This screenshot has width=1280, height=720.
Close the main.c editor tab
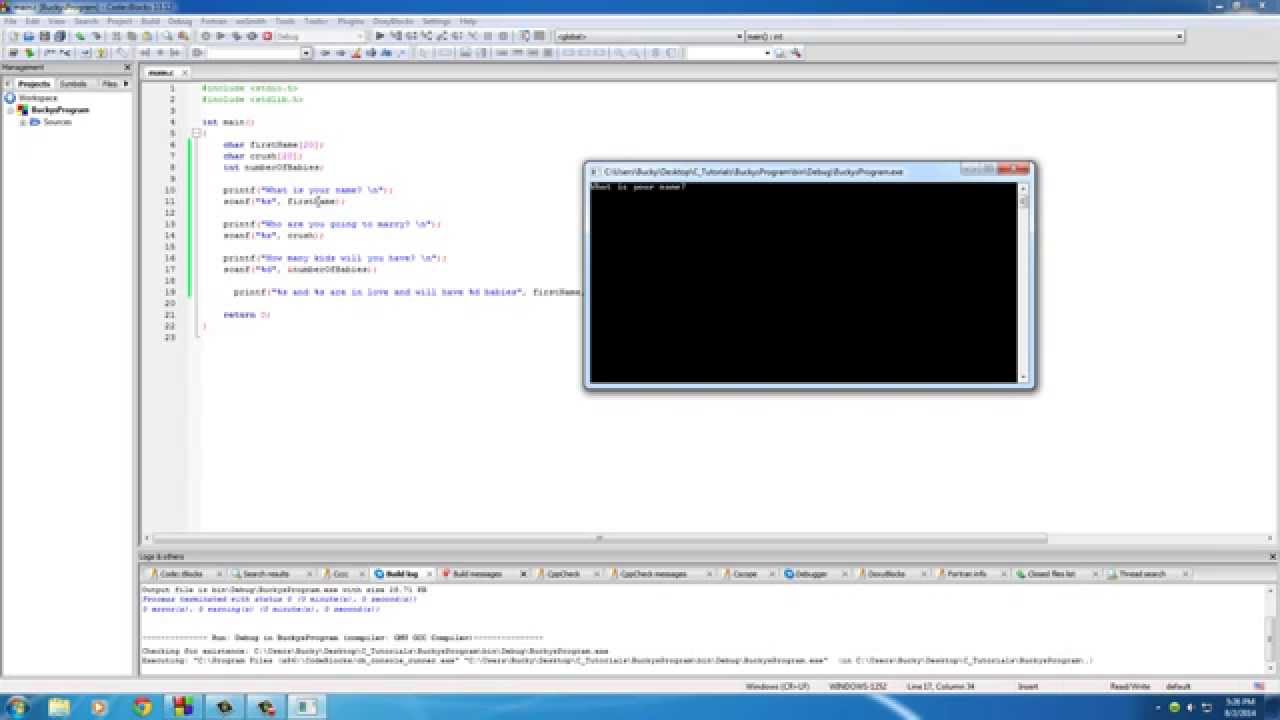[x=185, y=73]
